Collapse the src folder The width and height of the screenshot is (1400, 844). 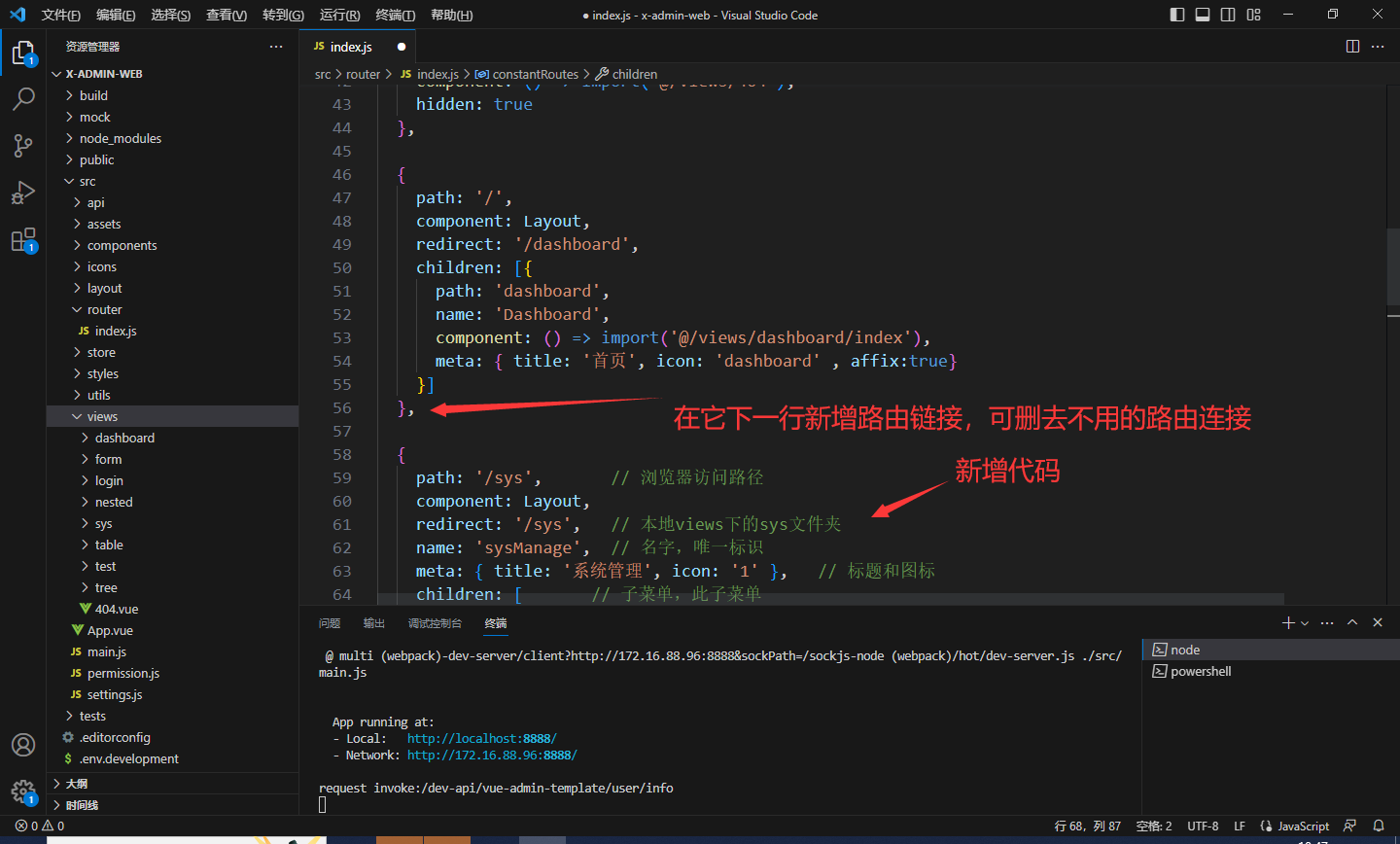click(x=172, y=181)
